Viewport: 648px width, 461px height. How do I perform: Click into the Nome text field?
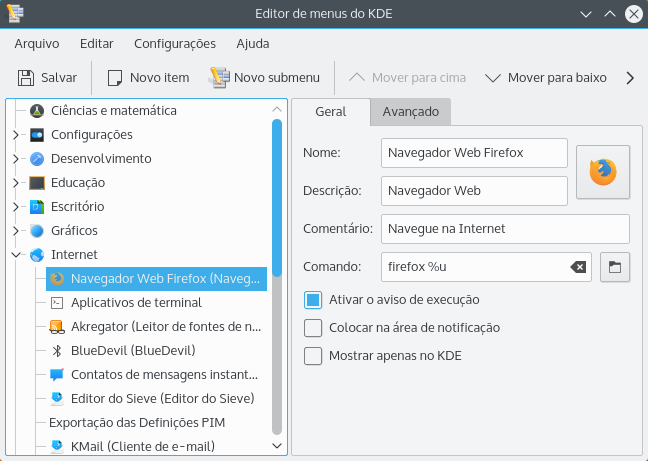(x=474, y=153)
